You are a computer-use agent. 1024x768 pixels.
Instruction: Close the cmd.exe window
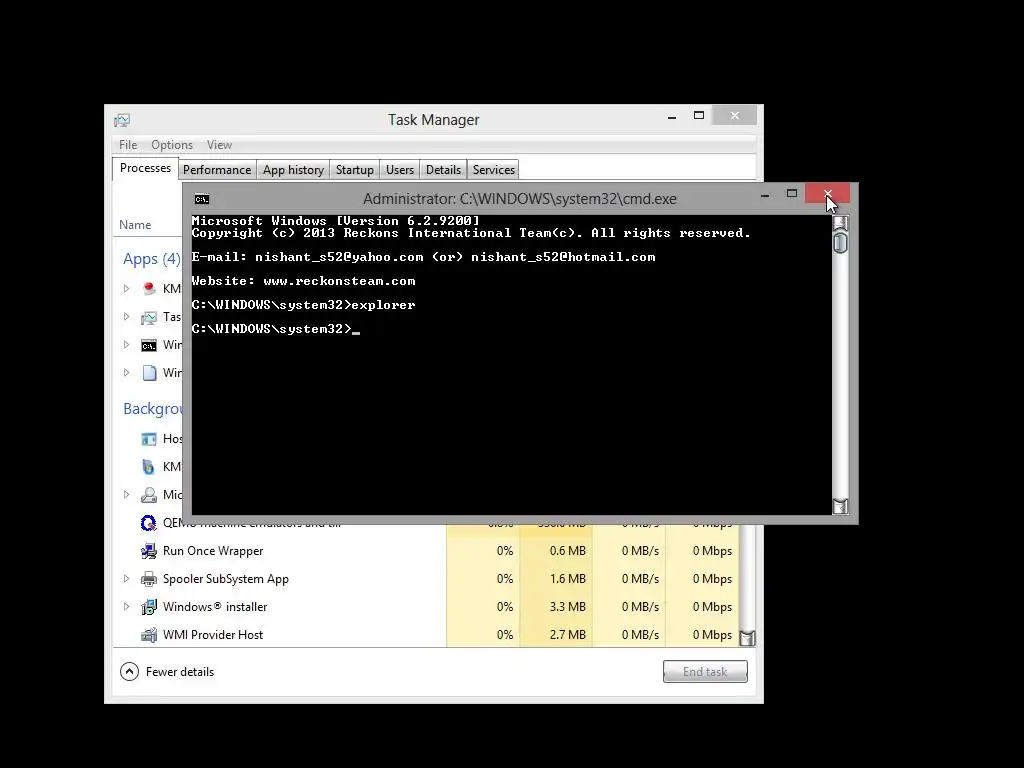coord(827,193)
